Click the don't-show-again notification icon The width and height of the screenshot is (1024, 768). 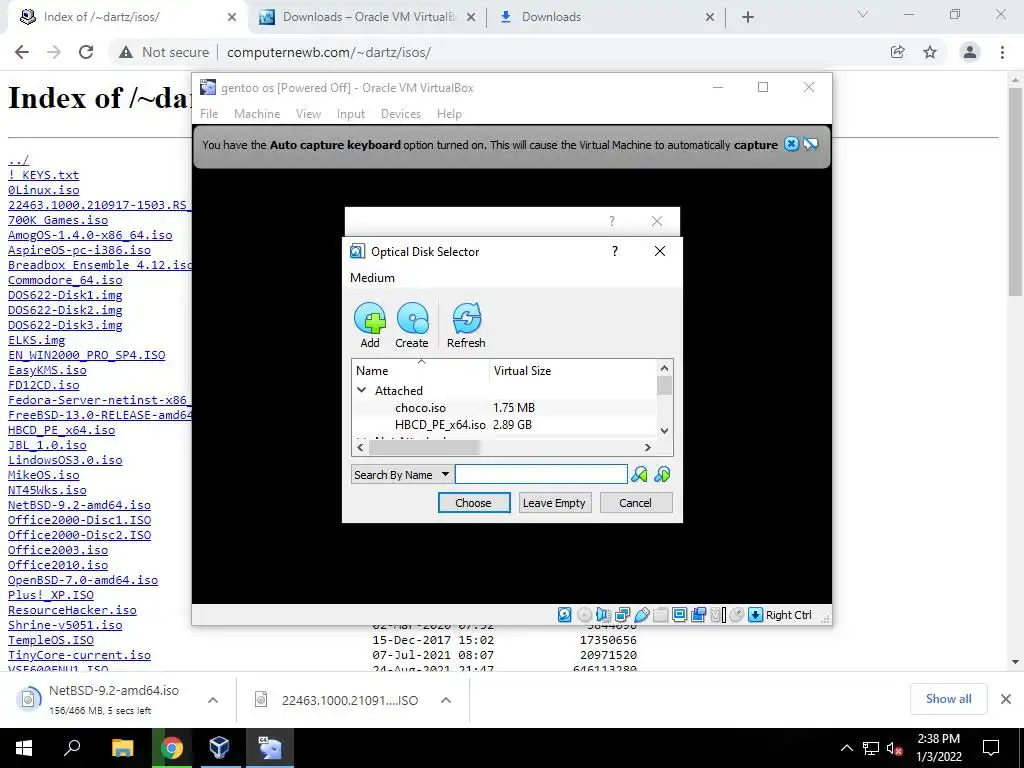(810, 144)
